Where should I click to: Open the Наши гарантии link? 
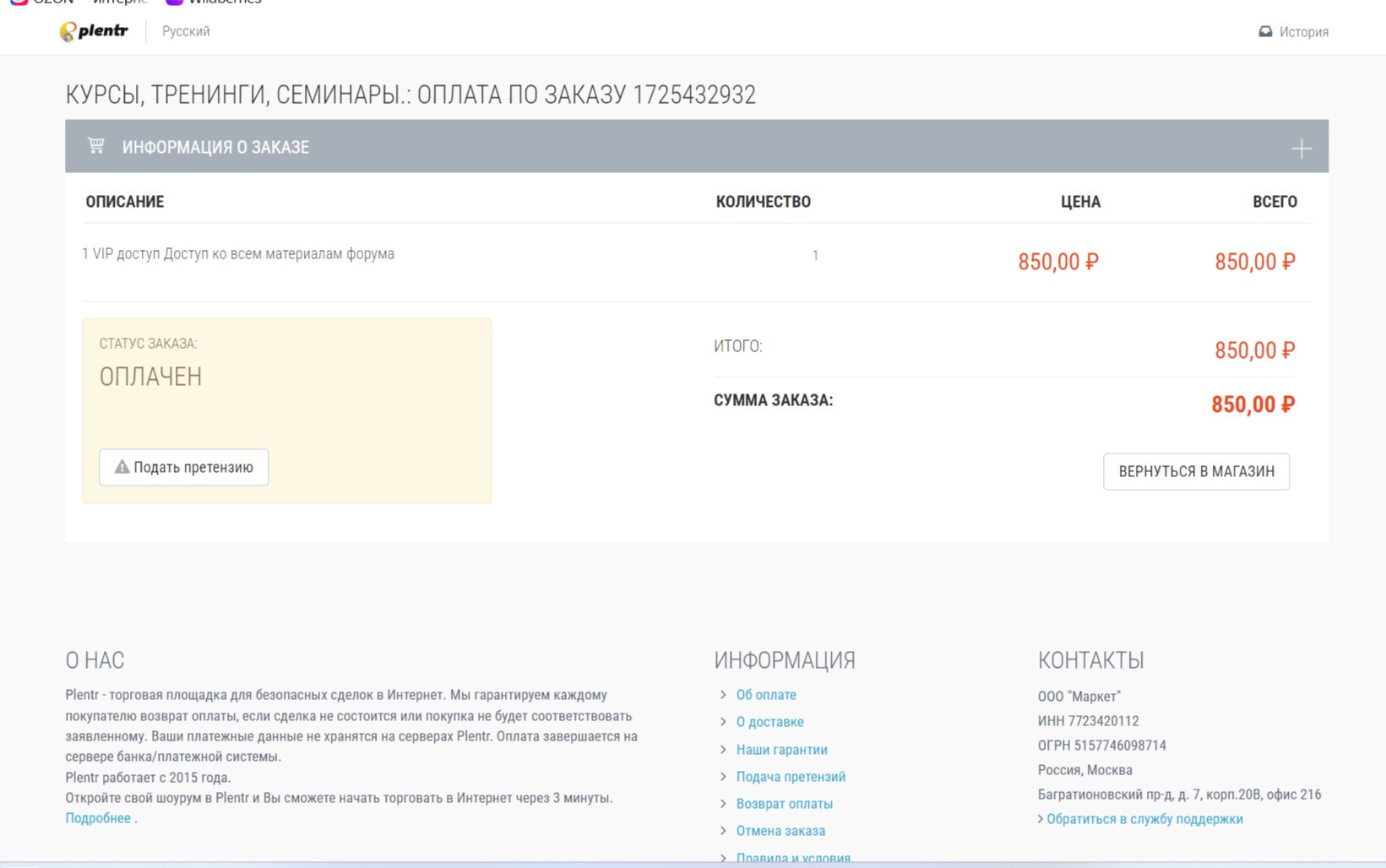tap(781, 750)
